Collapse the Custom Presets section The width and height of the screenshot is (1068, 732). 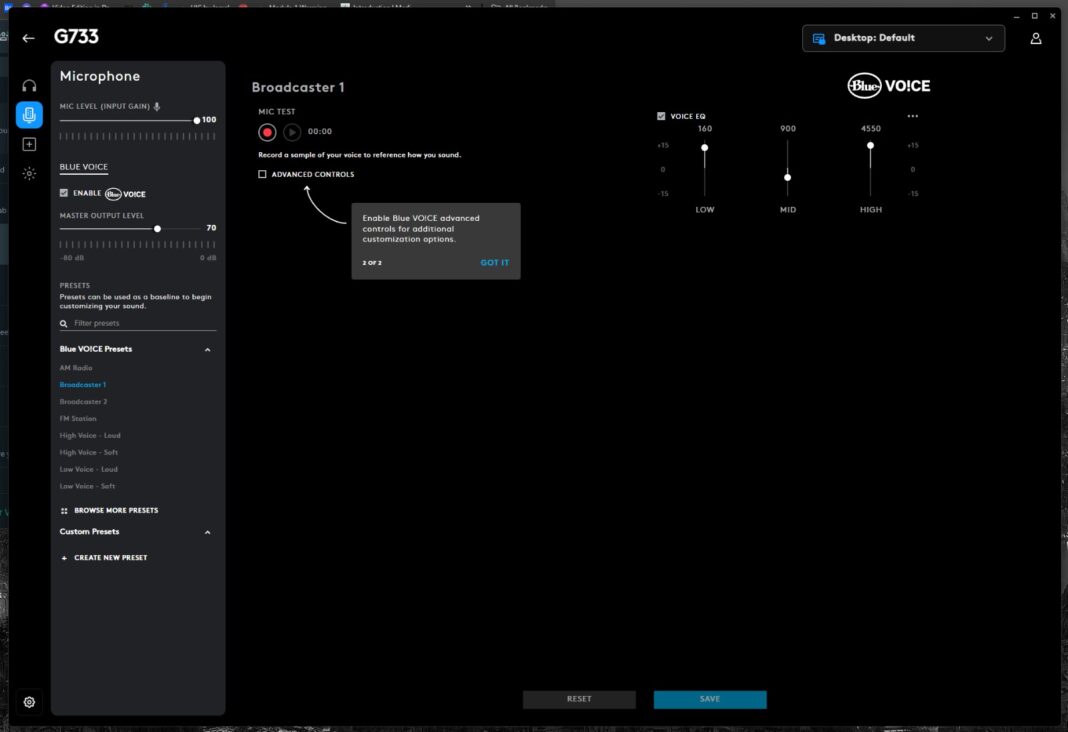(208, 532)
